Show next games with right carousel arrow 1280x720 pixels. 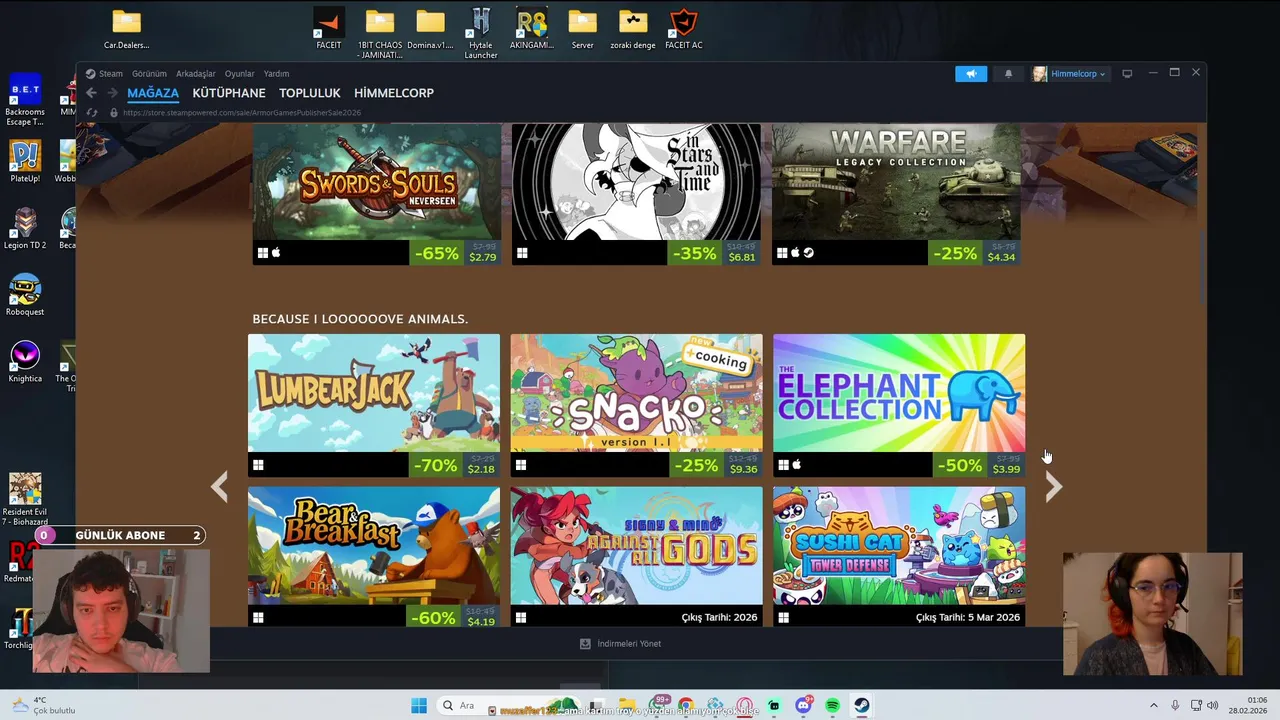(1053, 487)
